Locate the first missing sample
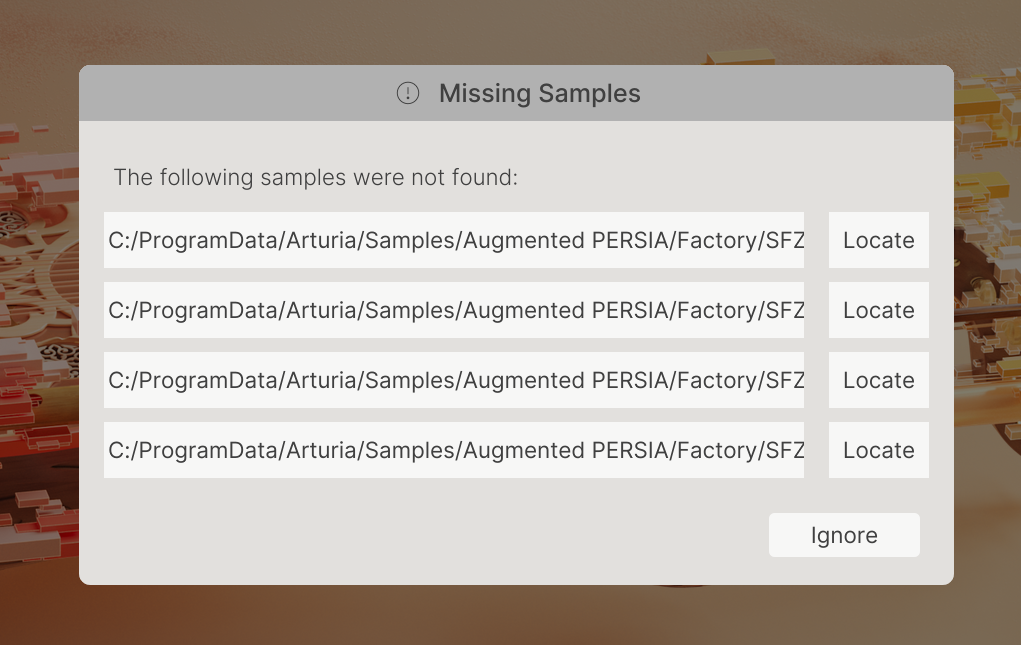The image size is (1021, 645). [x=878, y=240]
